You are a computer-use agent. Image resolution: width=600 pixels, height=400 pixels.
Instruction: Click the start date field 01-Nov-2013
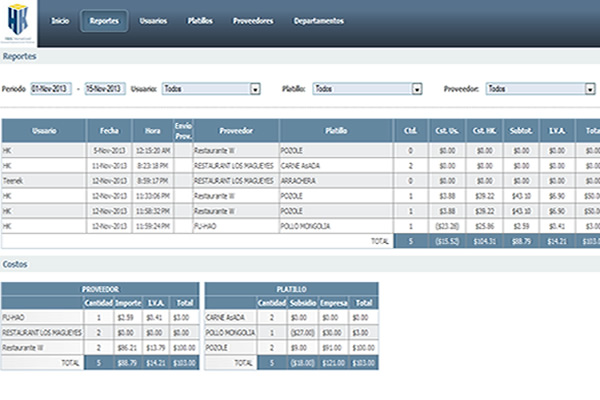(52, 89)
